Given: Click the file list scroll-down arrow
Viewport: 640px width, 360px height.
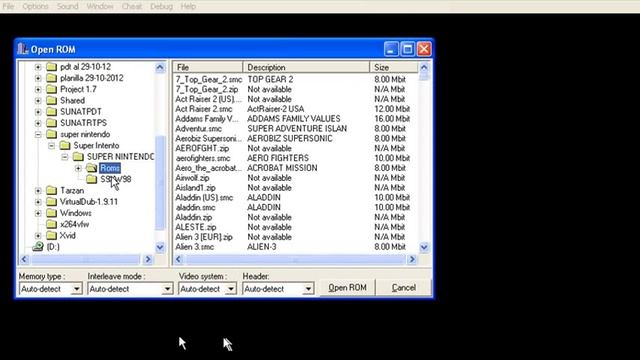Looking at the screenshot, I should tap(424, 247).
